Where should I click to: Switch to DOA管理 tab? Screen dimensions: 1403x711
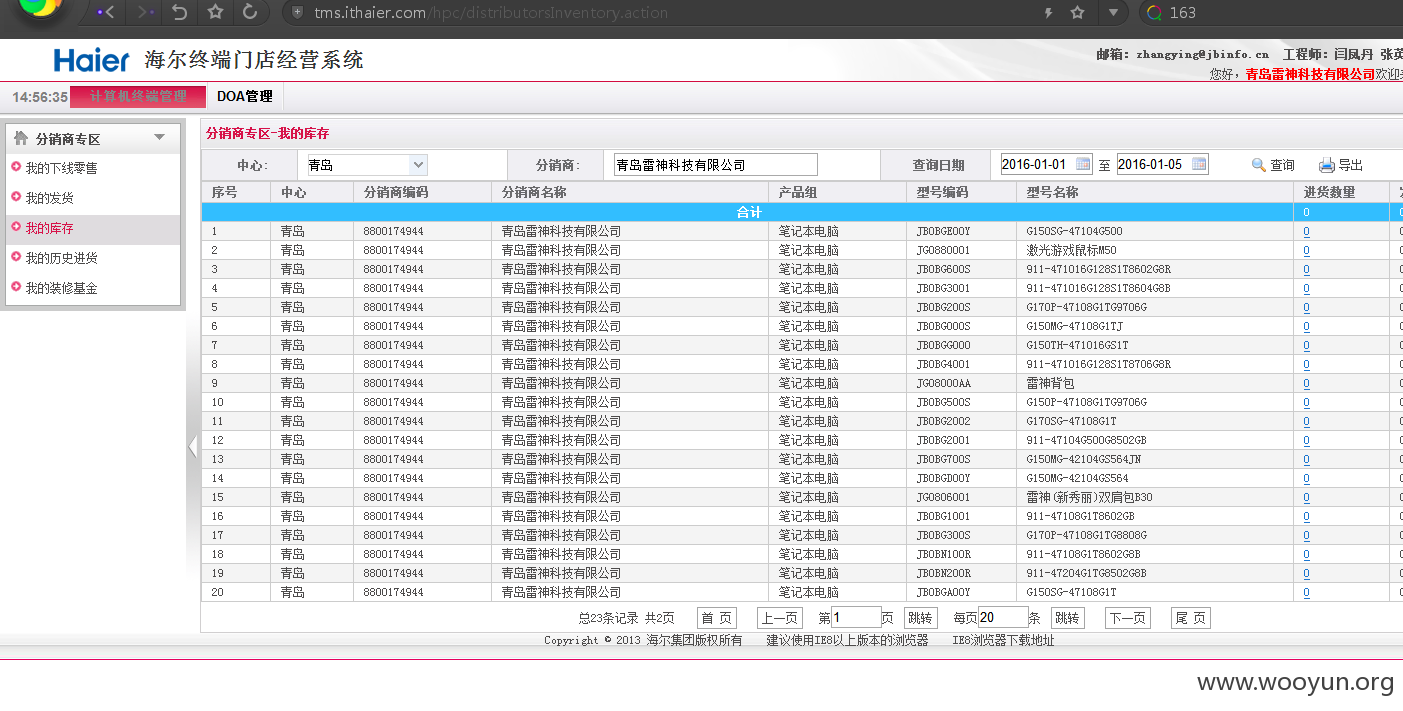coord(245,97)
